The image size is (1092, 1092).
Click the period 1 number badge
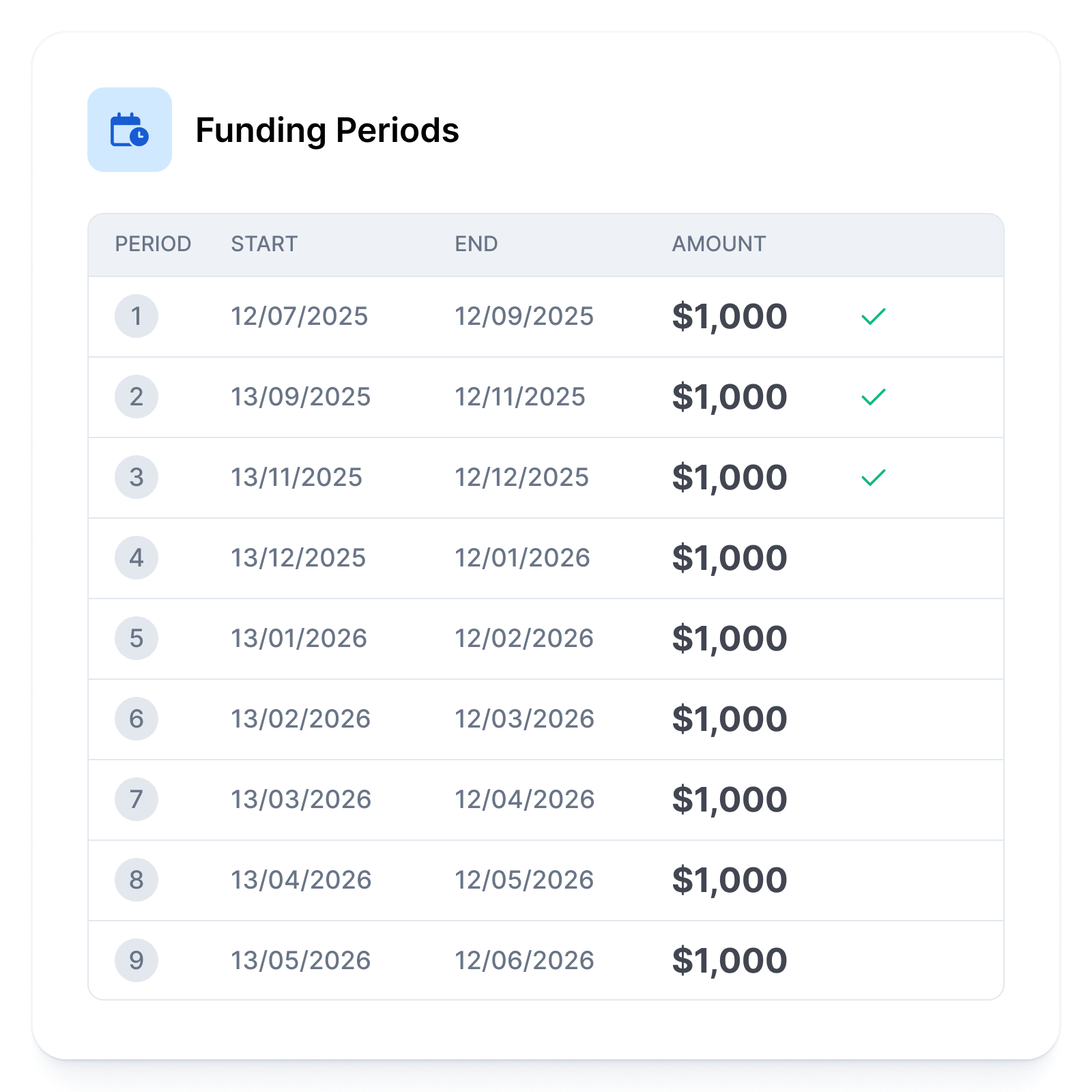136,316
